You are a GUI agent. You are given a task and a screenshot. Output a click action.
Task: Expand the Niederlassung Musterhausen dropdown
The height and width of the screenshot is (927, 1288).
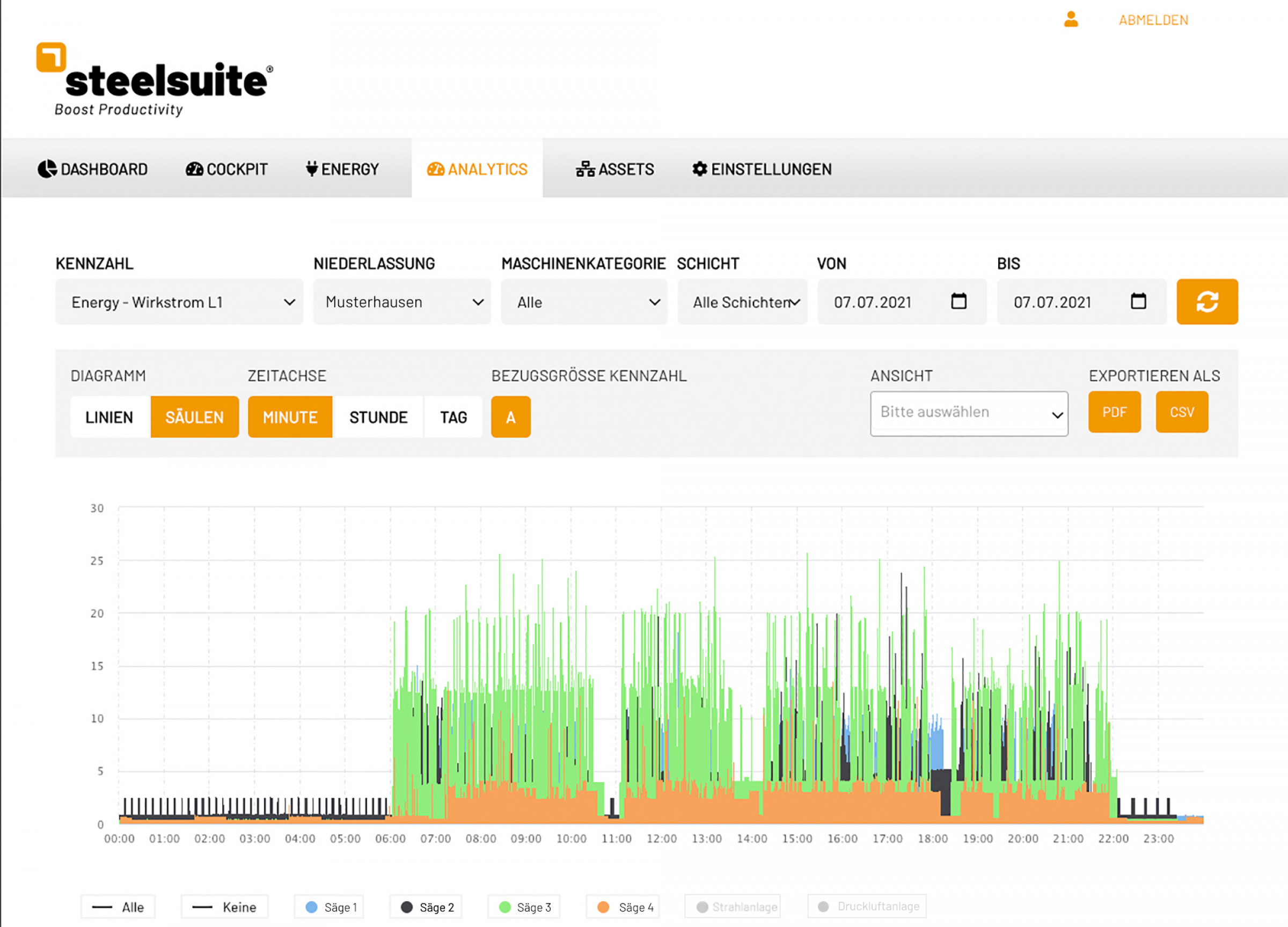(x=402, y=302)
